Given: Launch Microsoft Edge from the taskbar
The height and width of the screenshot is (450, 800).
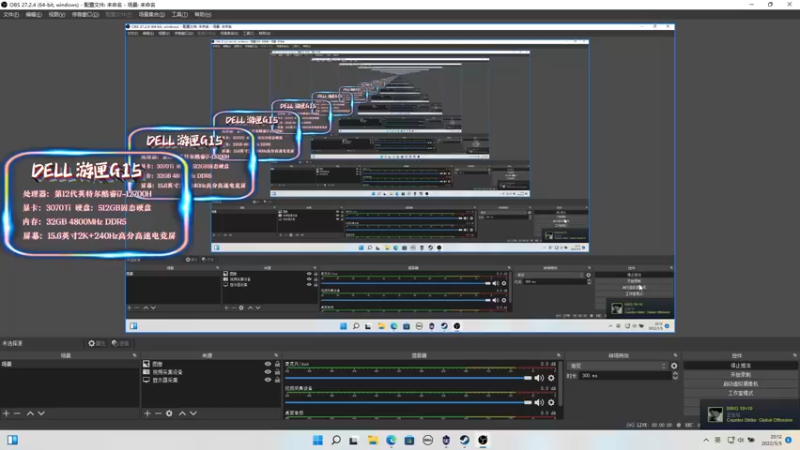Looking at the screenshot, I should tap(391, 440).
